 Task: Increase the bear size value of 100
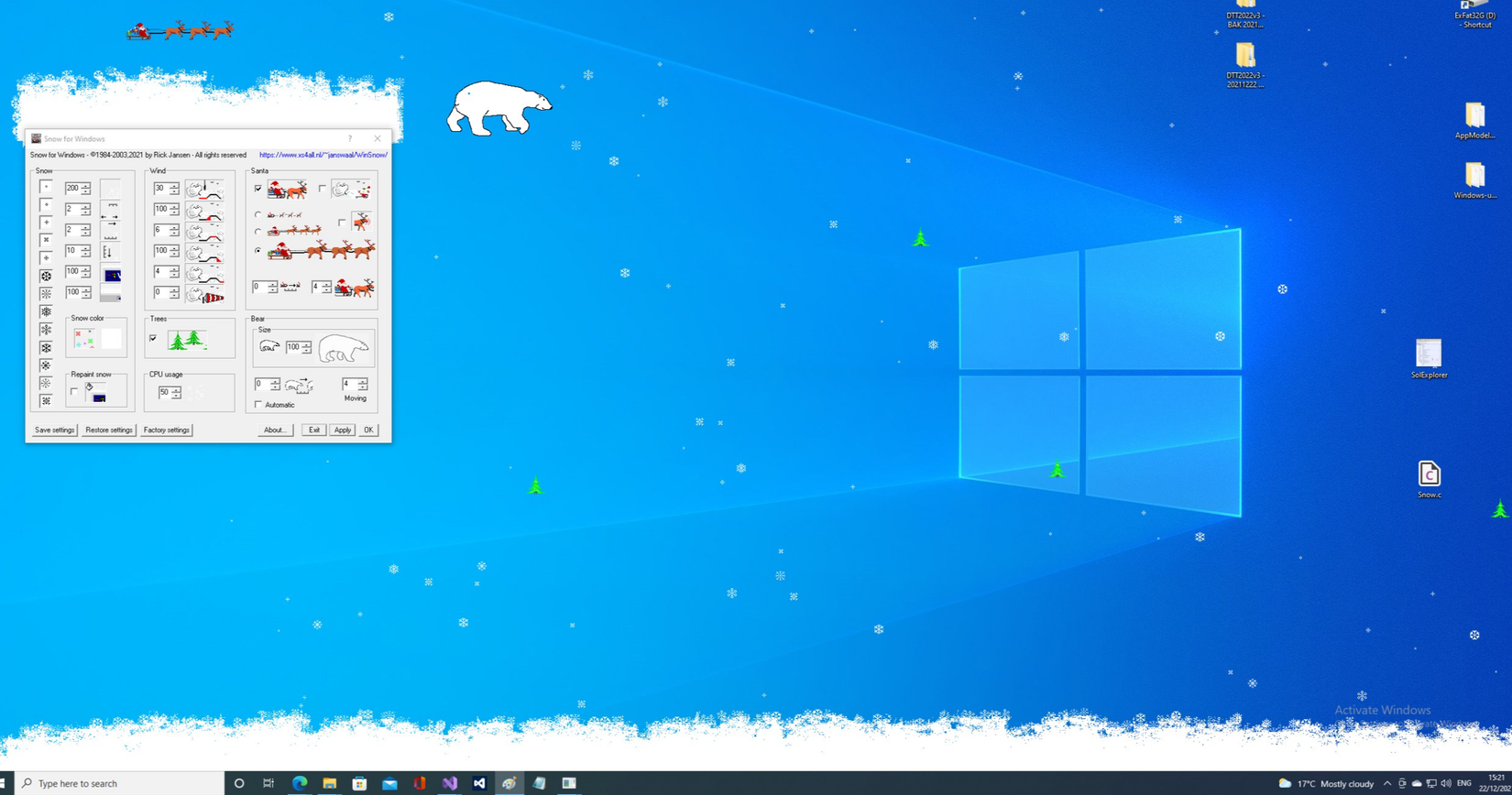306,344
